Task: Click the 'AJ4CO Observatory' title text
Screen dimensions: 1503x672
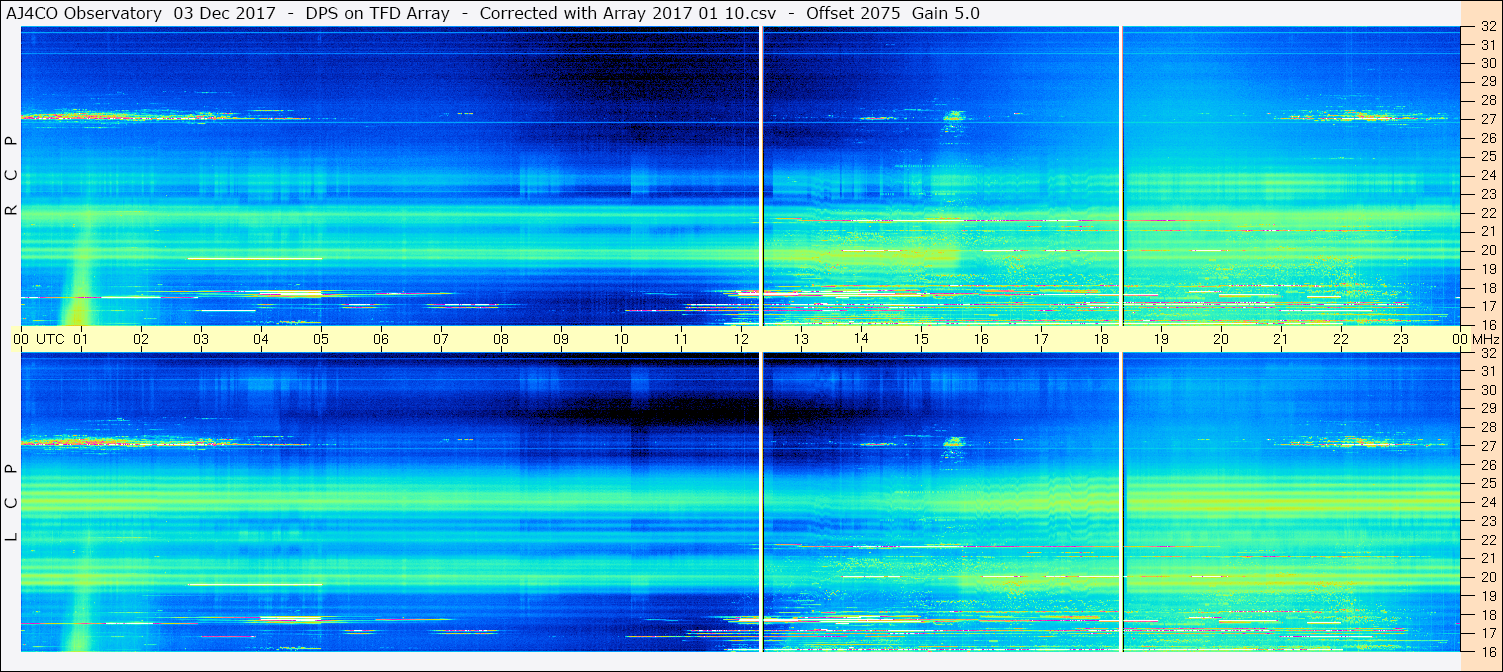Action: point(84,13)
